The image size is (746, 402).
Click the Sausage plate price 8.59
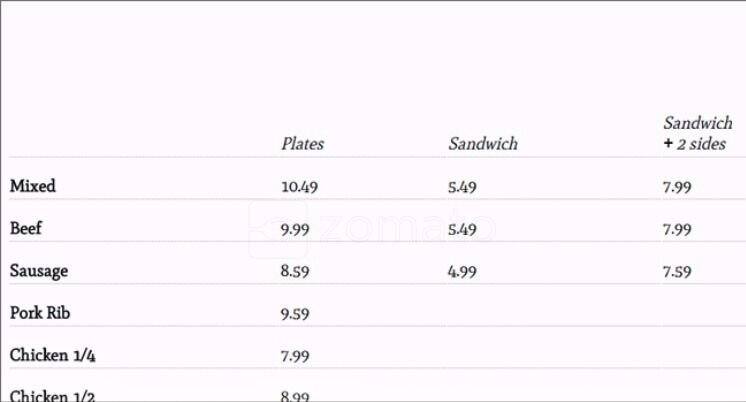(x=295, y=271)
